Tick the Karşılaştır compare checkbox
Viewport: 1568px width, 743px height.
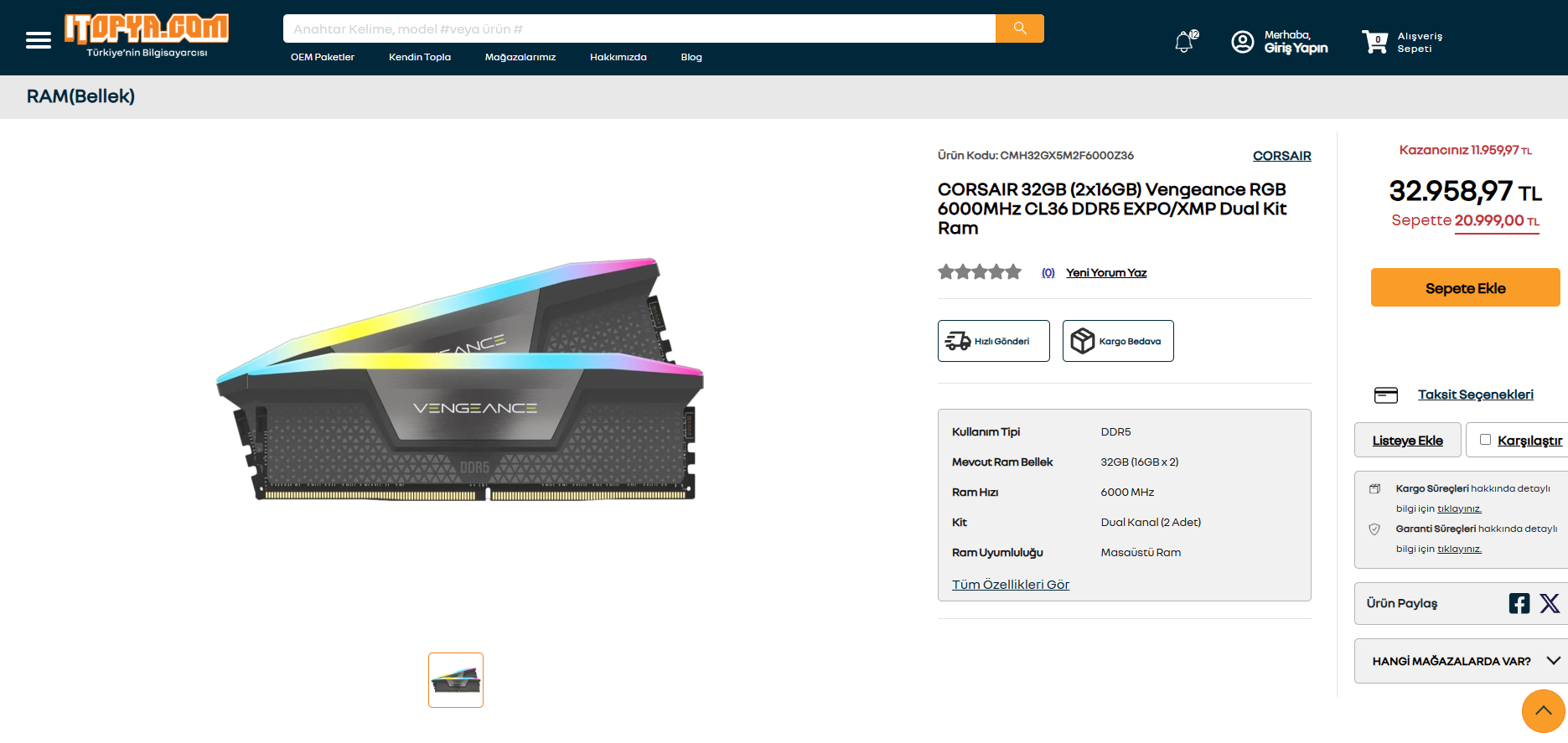click(1485, 440)
